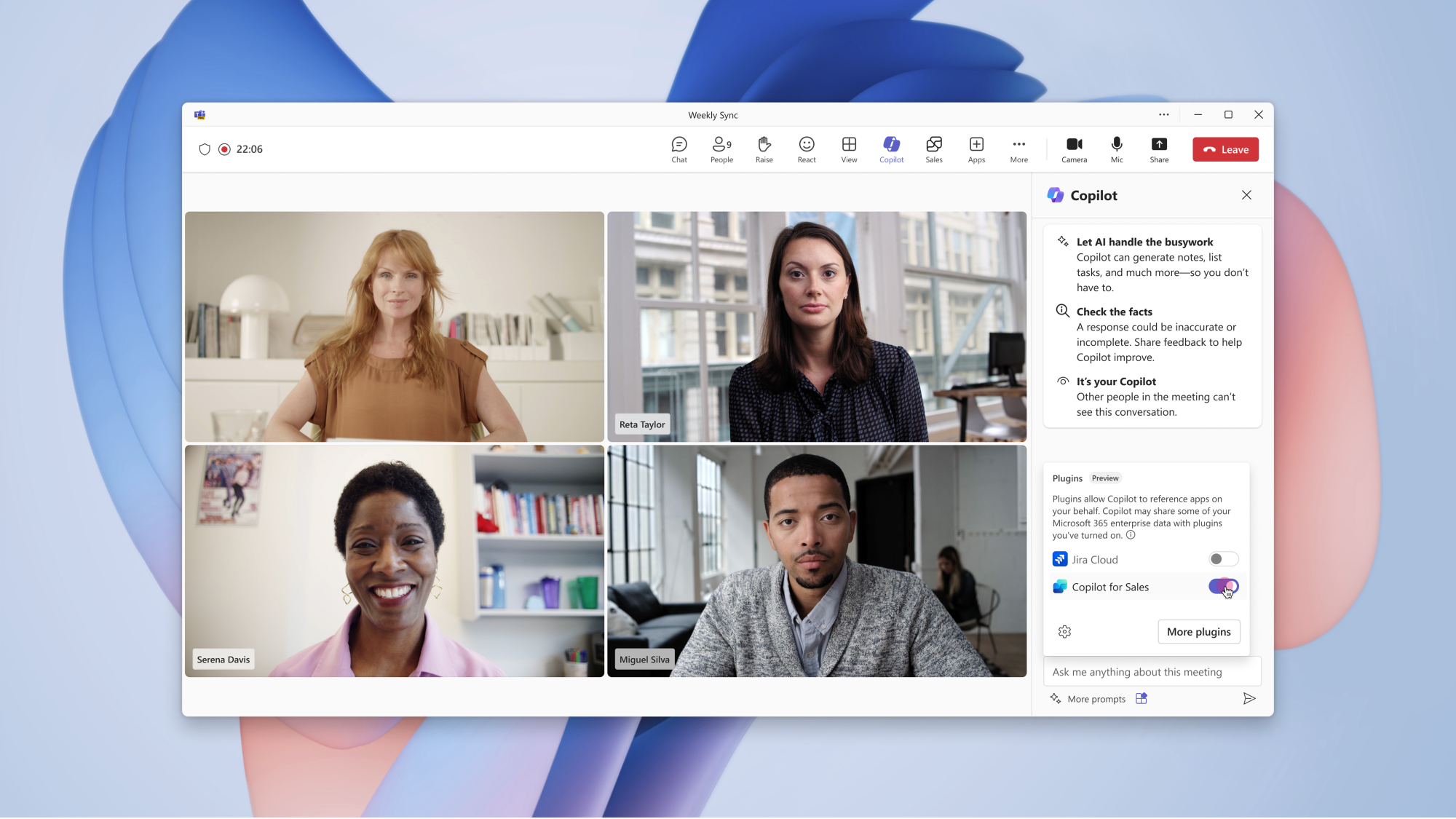Viewport: 1456px width, 819px height.
Task: Click the plugins info icon
Action: click(1131, 535)
